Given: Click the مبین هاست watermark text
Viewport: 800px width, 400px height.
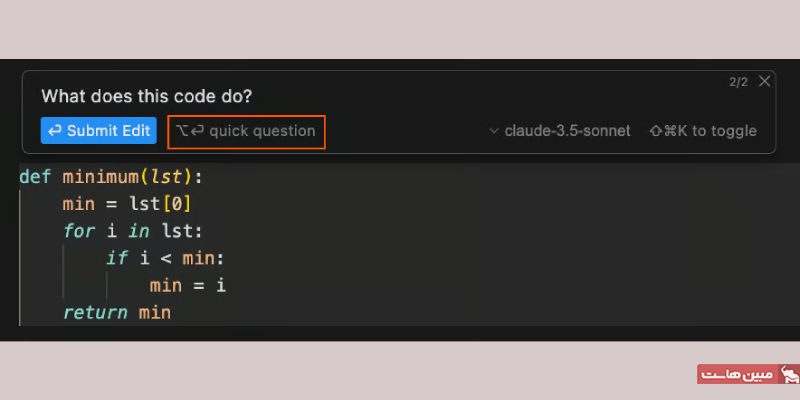Looking at the screenshot, I should (737, 374).
